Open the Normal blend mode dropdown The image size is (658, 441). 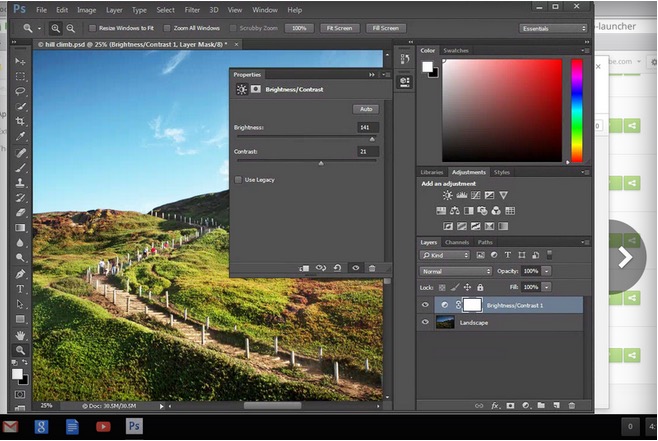coord(456,271)
